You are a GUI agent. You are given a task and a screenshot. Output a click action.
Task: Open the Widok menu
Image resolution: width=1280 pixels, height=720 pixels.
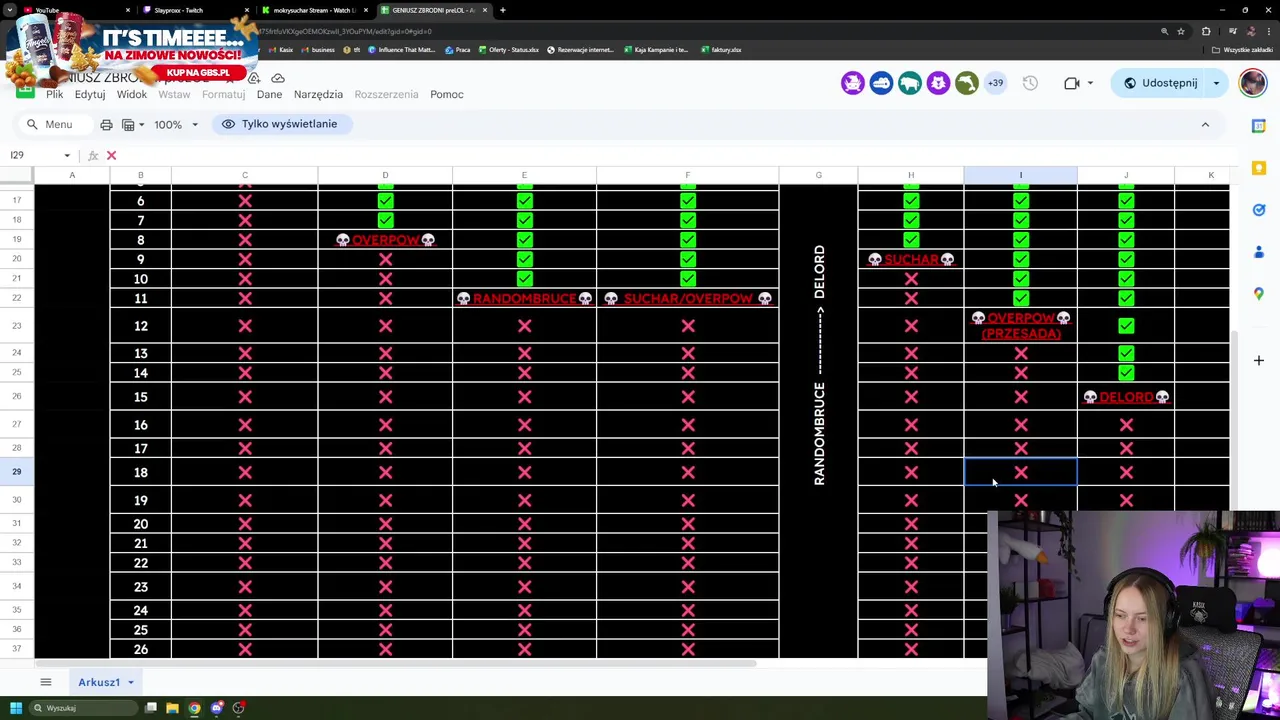point(132,94)
